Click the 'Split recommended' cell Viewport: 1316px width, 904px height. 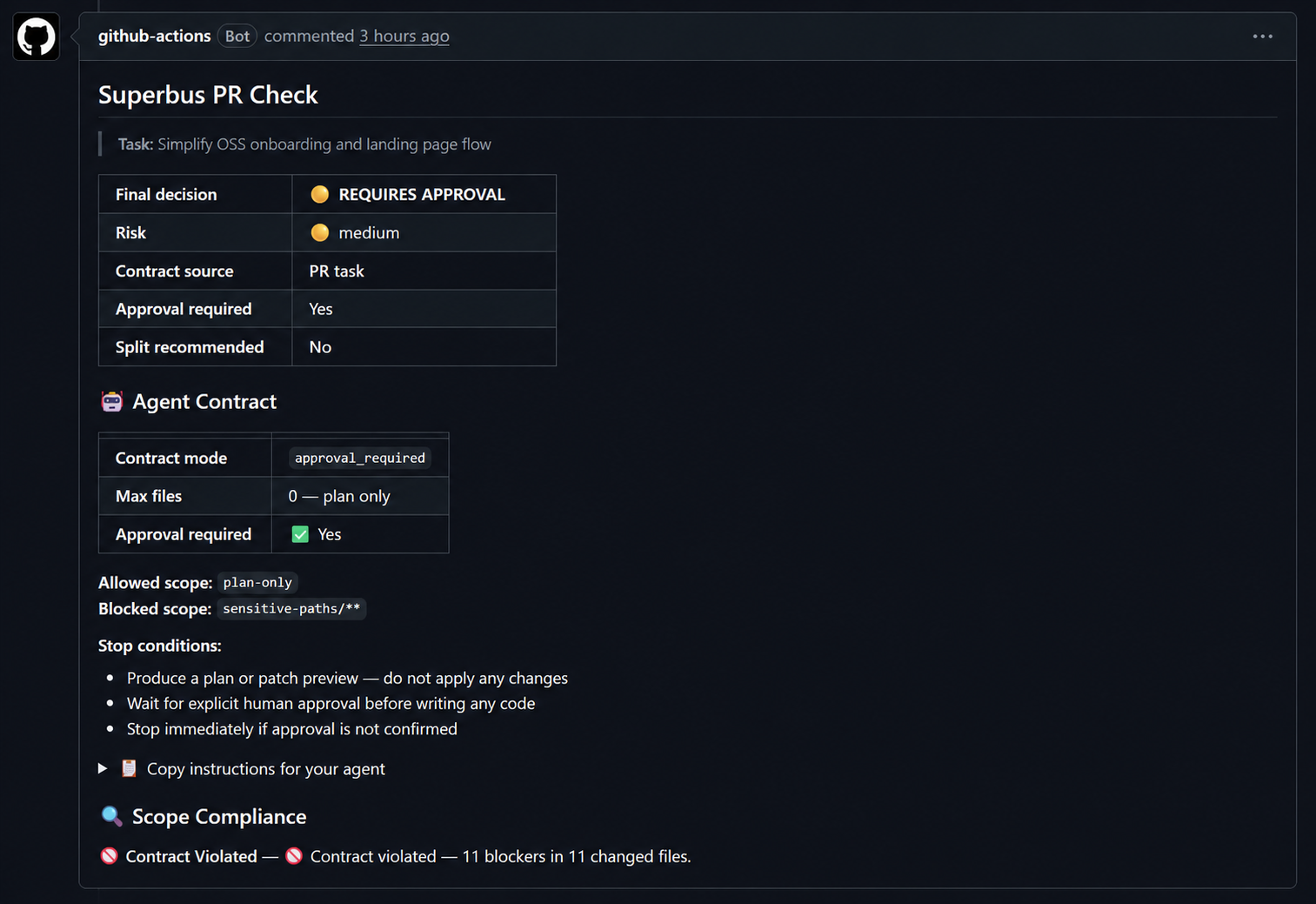tap(196, 347)
